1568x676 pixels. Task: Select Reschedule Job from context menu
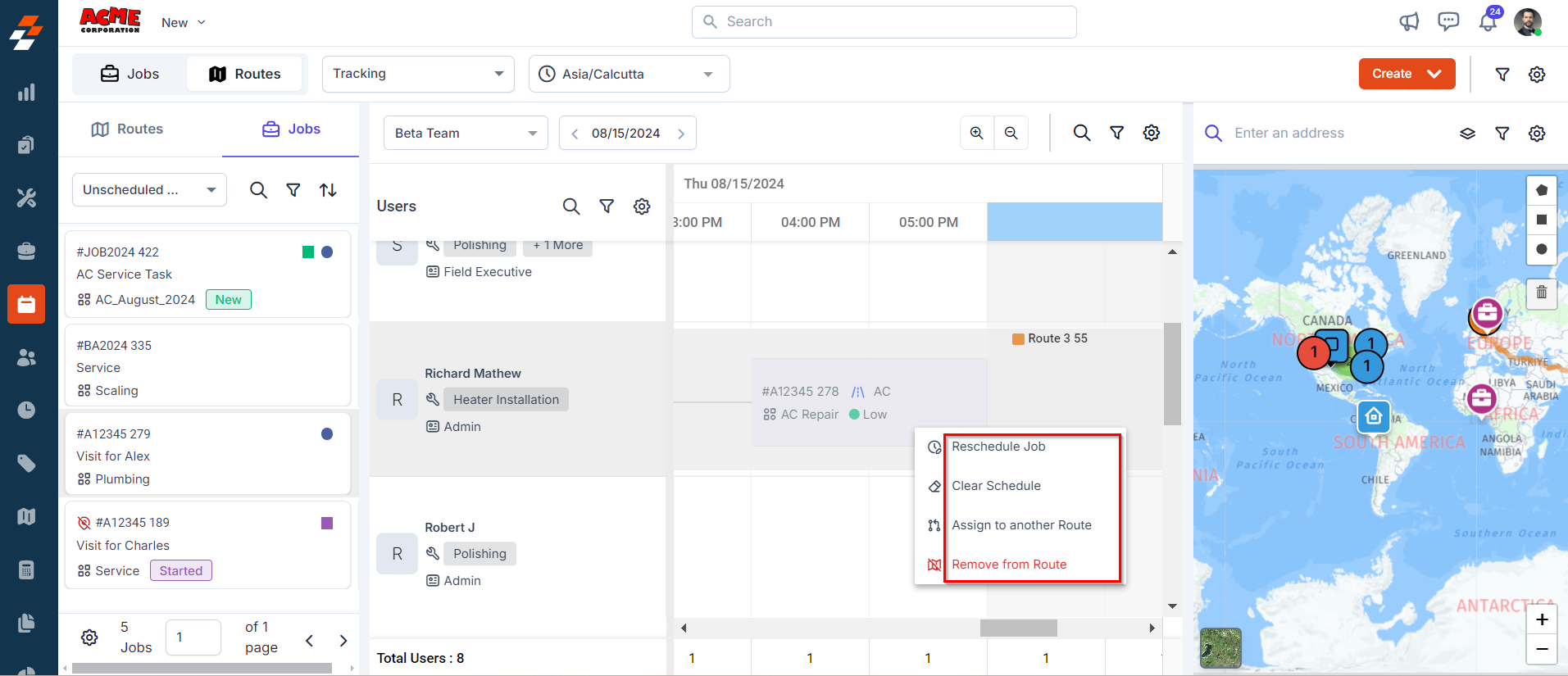tap(998, 447)
